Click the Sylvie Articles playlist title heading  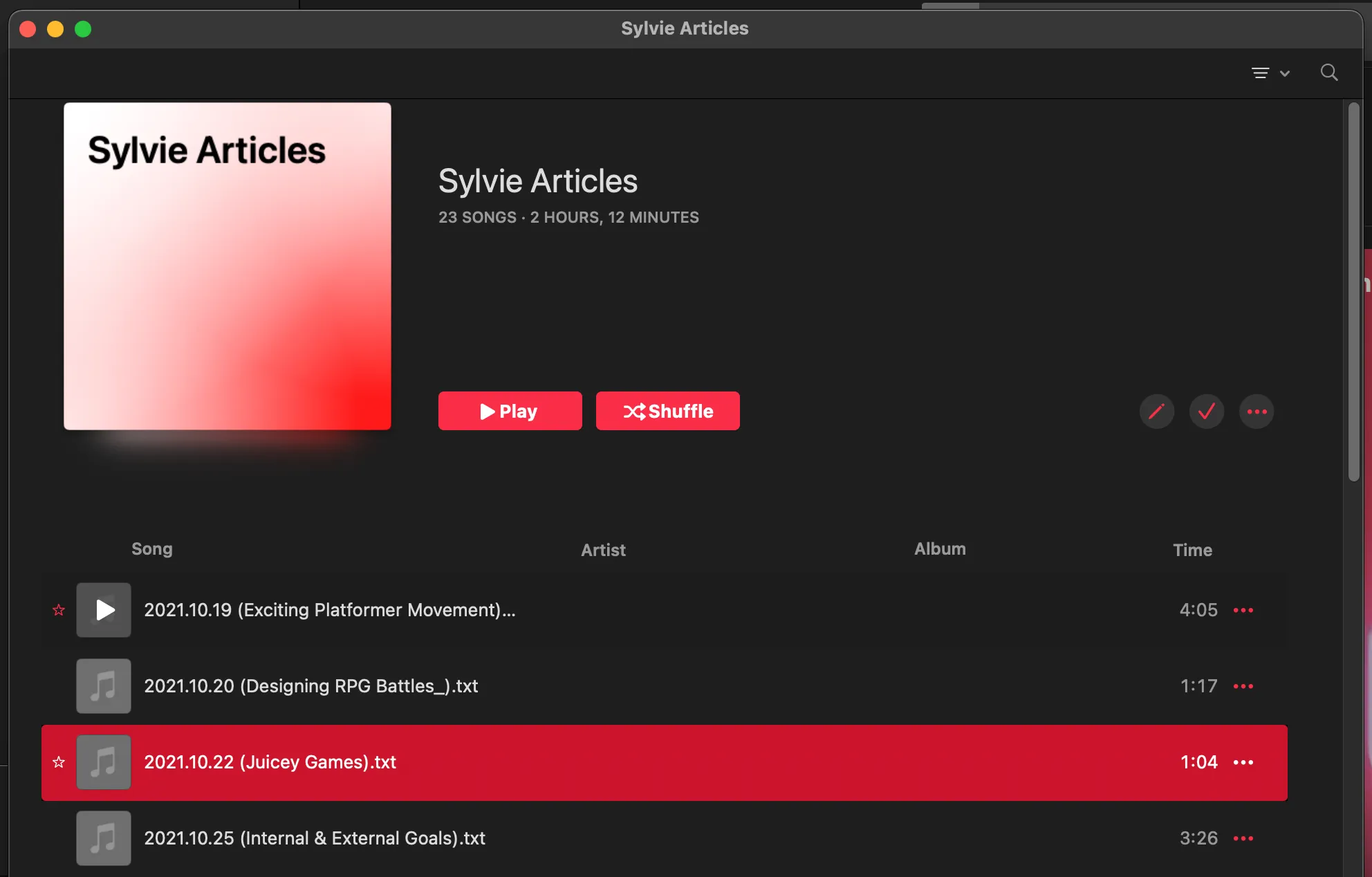click(538, 181)
